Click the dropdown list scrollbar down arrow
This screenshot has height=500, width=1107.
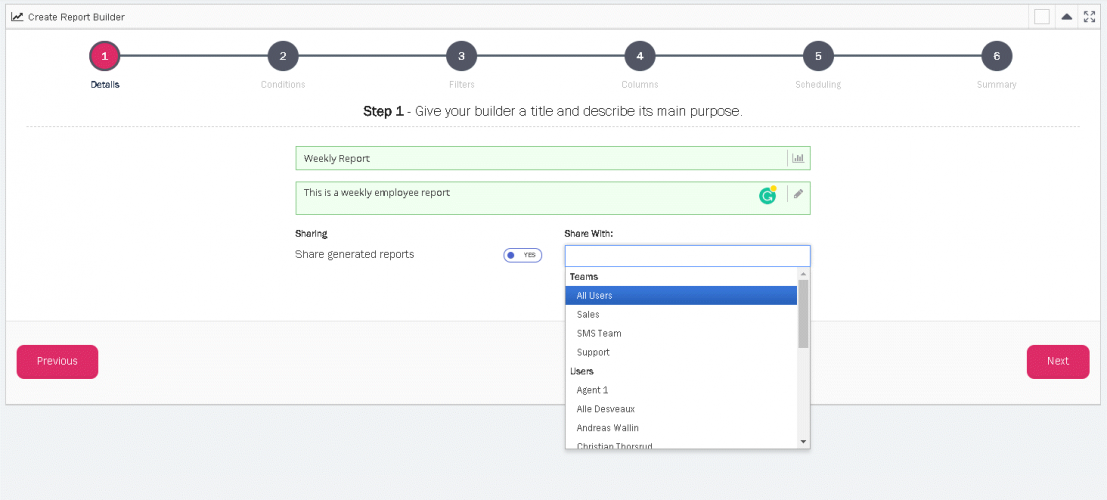(803, 441)
